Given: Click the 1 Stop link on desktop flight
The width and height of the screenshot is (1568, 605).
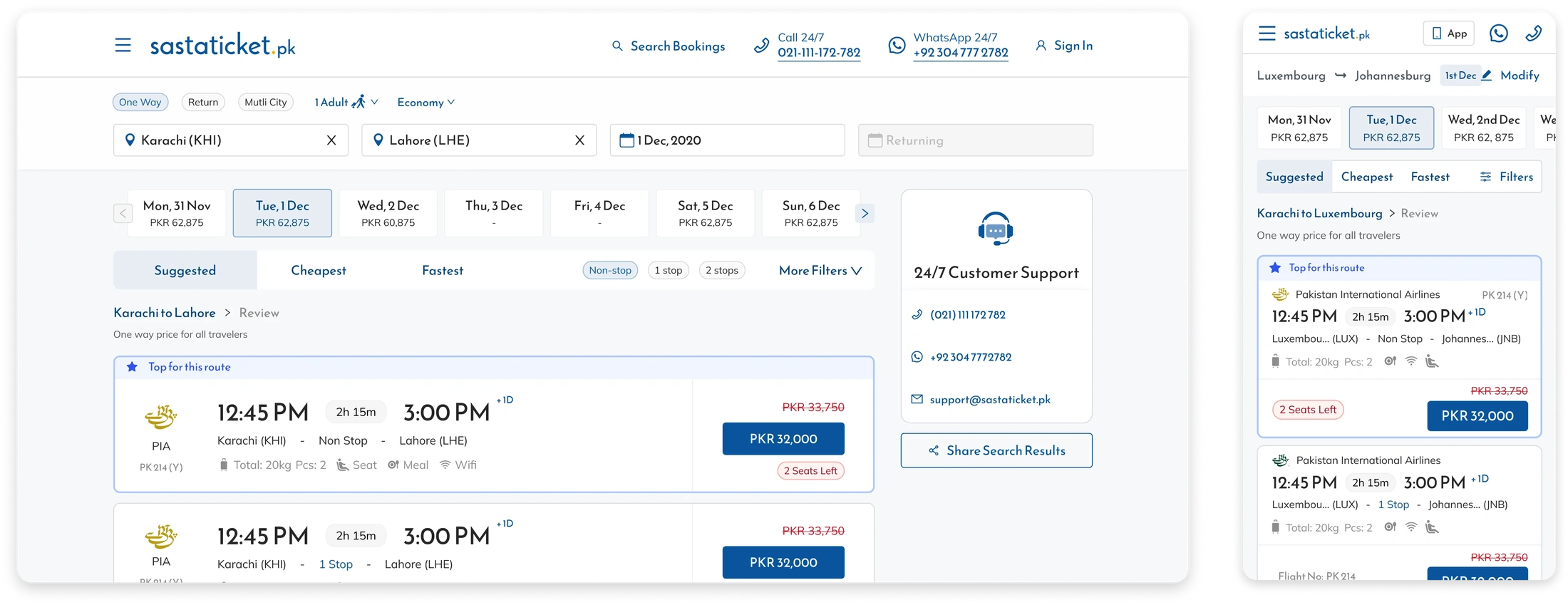Looking at the screenshot, I should coord(336,564).
